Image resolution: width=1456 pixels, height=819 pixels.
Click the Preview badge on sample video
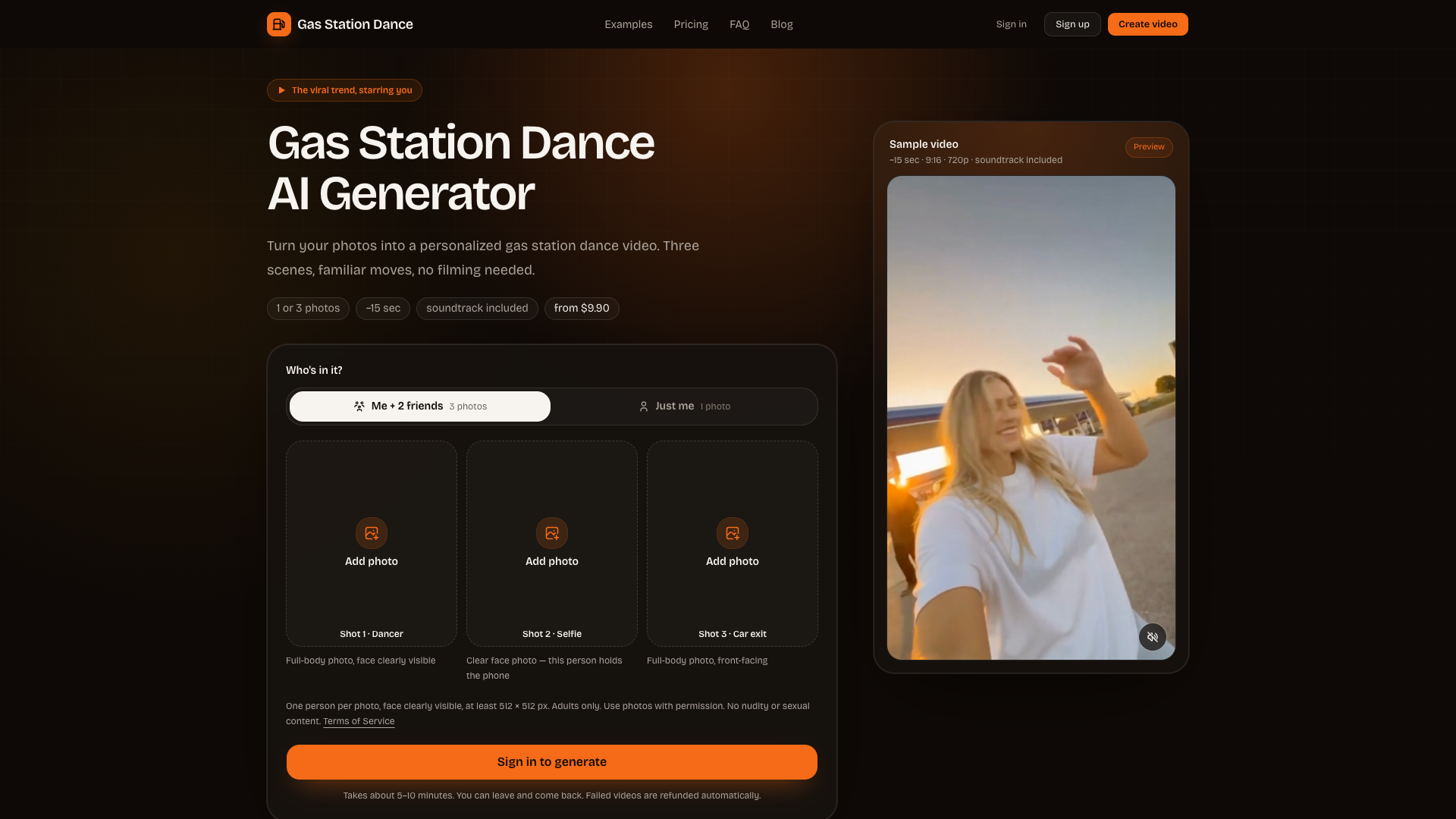click(x=1149, y=147)
